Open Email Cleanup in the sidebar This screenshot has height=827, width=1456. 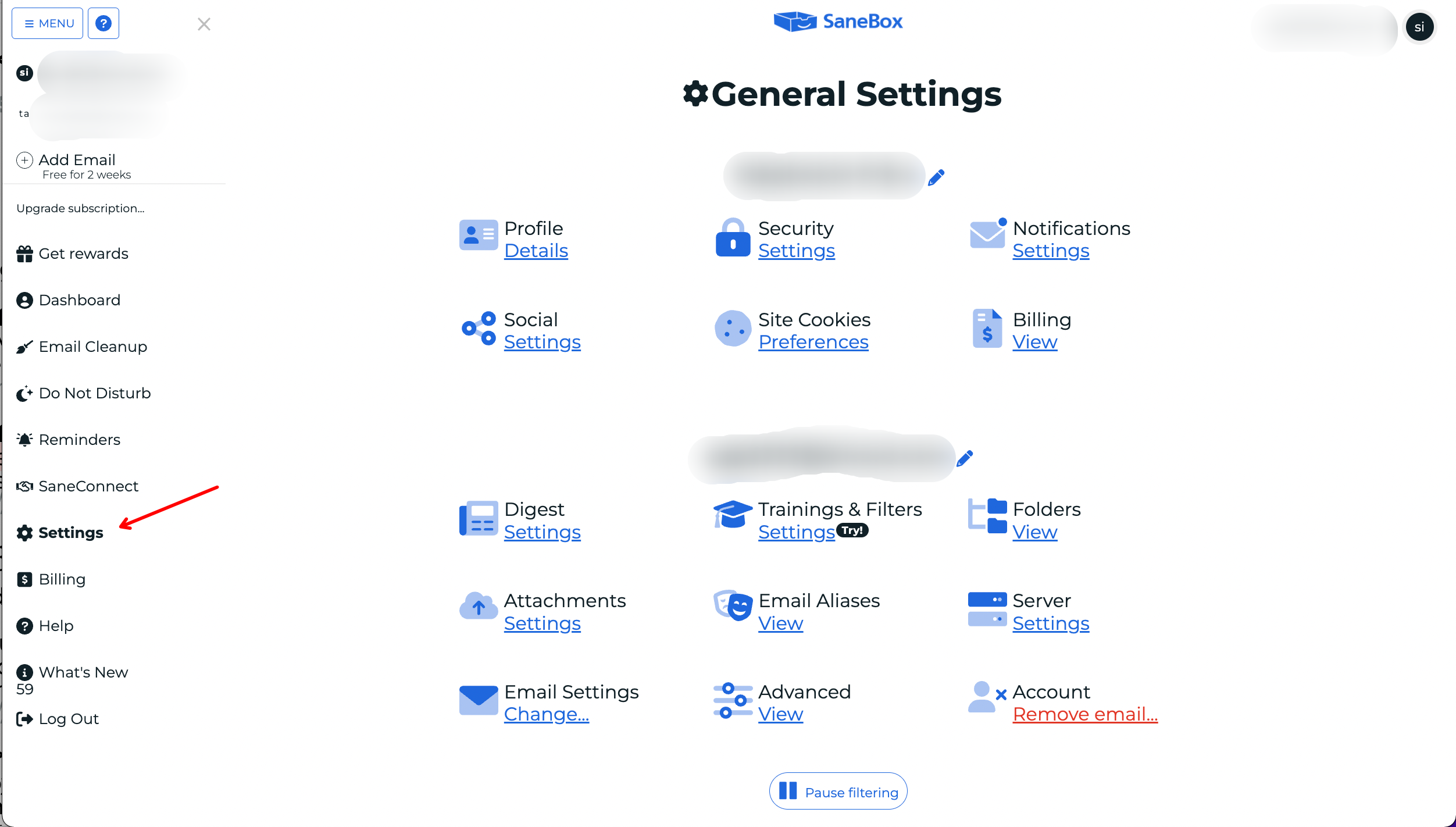pyautogui.click(x=92, y=347)
